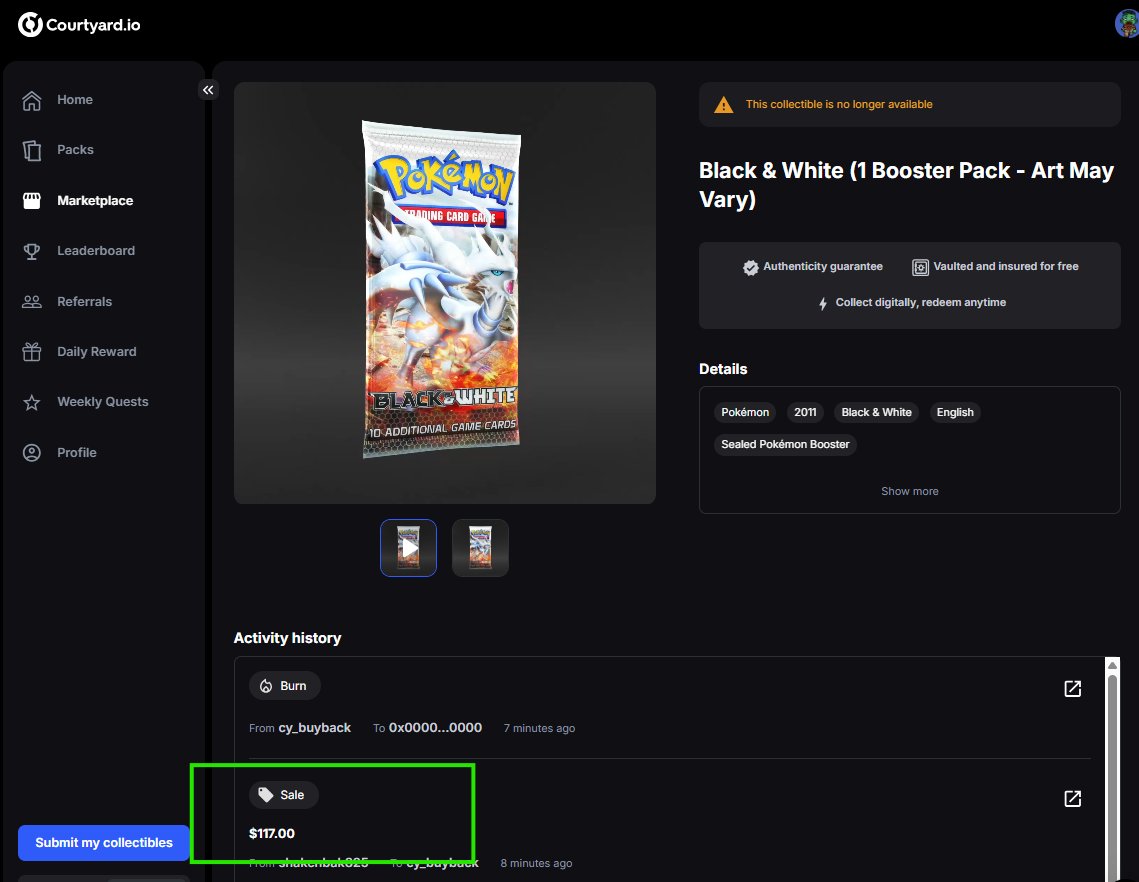
Task: Open user avatar in top right
Action: click(x=1127, y=24)
